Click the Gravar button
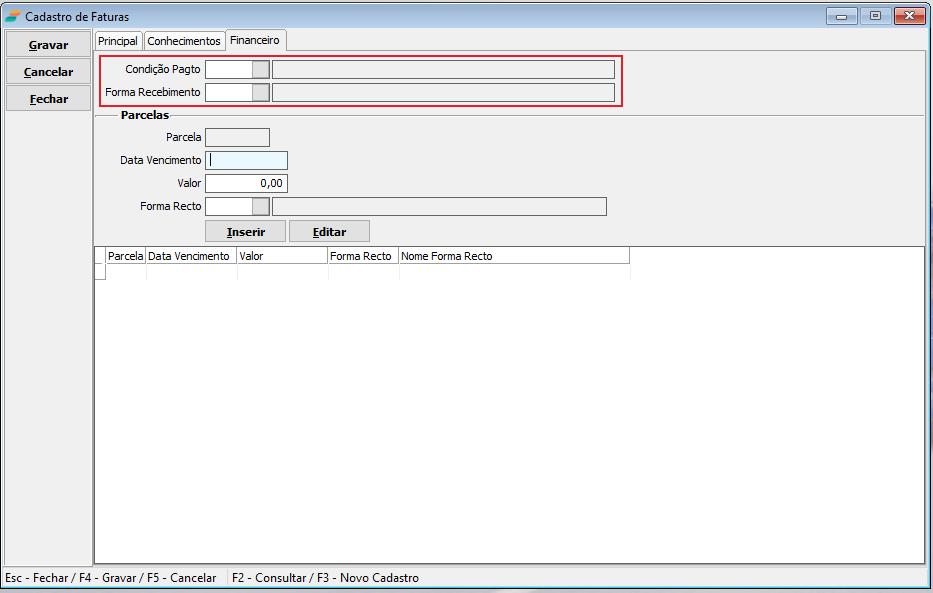This screenshot has width=933, height=593. (x=48, y=45)
